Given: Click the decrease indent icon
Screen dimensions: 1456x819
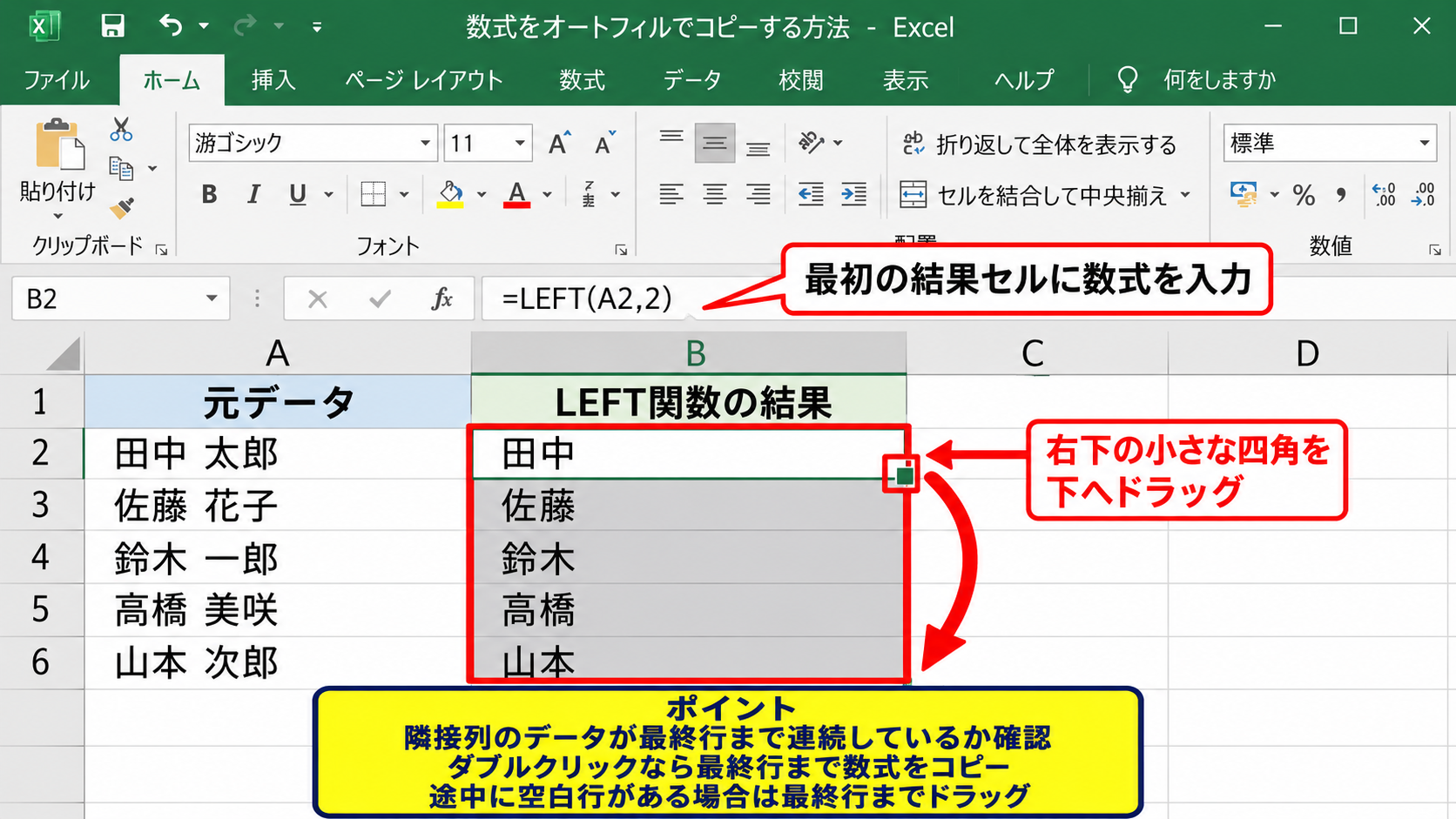Looking at the screenshot, I should pyautogui.click(x=811, y=194).
